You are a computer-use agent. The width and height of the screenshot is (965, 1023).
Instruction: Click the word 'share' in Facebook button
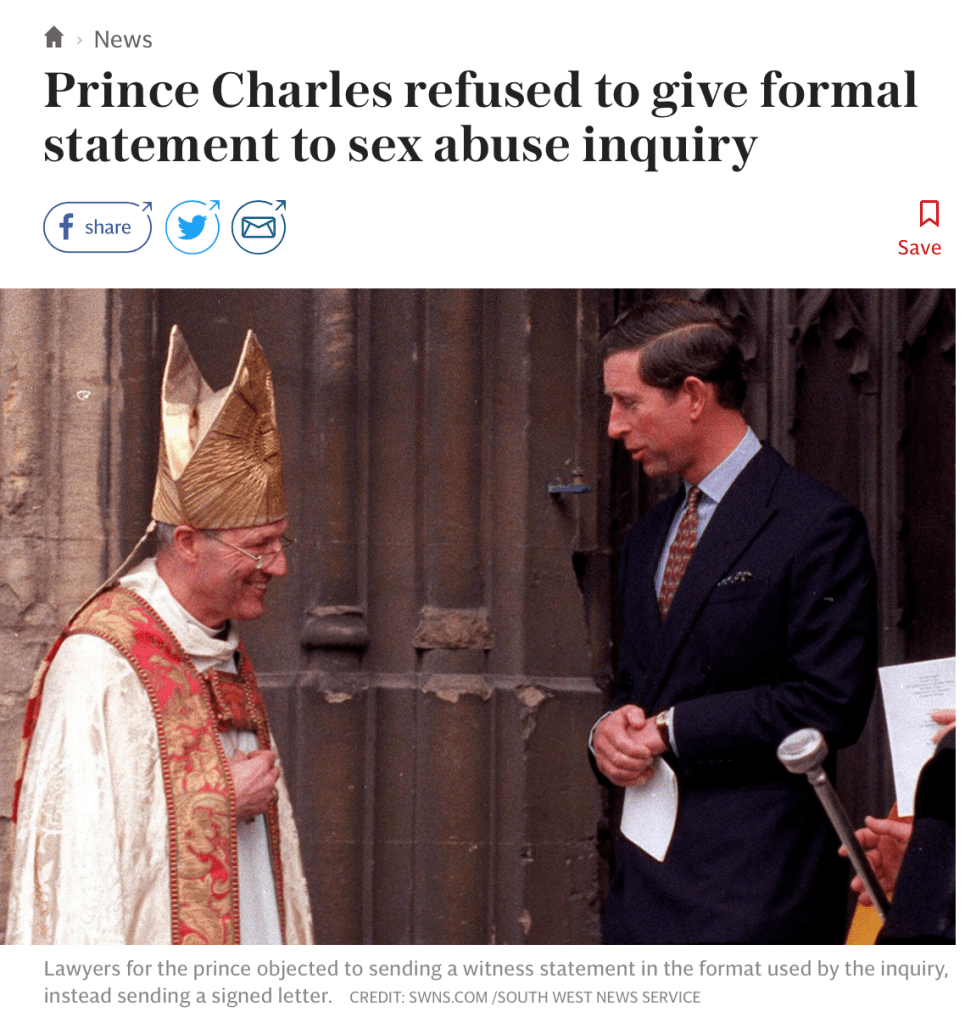click(x=108, y=227)
